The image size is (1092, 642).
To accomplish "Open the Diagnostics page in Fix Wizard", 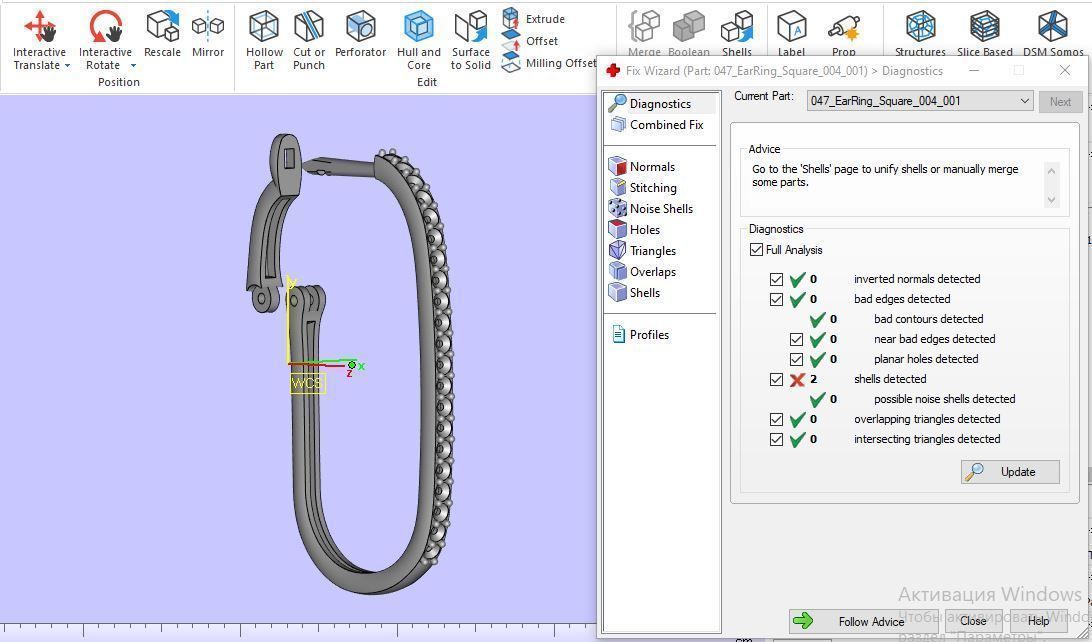I will pyautogui.click(x=660, y=104).
